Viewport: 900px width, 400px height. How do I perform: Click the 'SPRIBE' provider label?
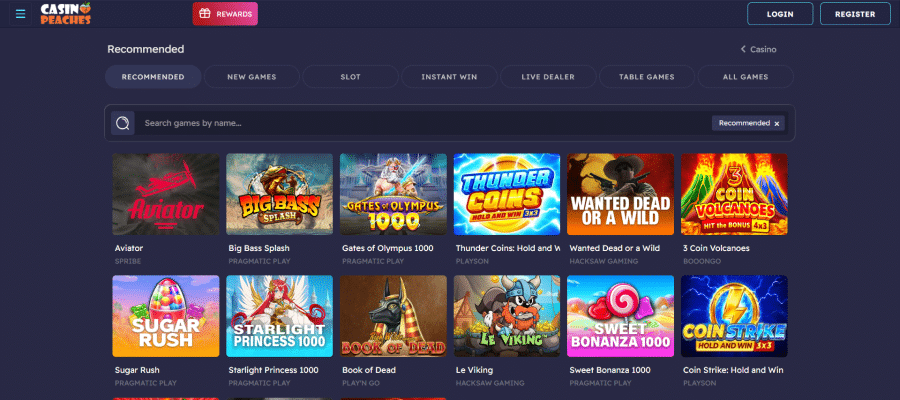[127, 262]
